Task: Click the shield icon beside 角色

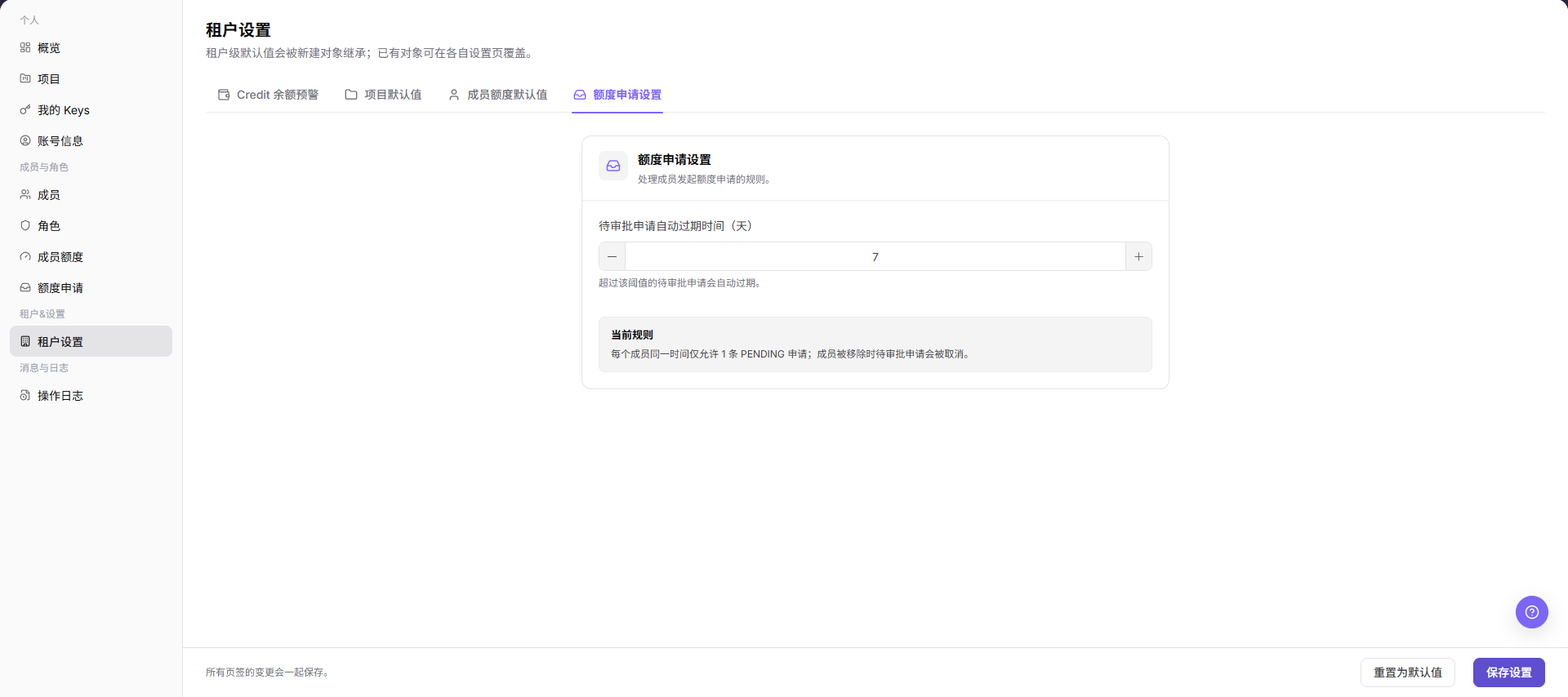Action: [x=25, y=225]
